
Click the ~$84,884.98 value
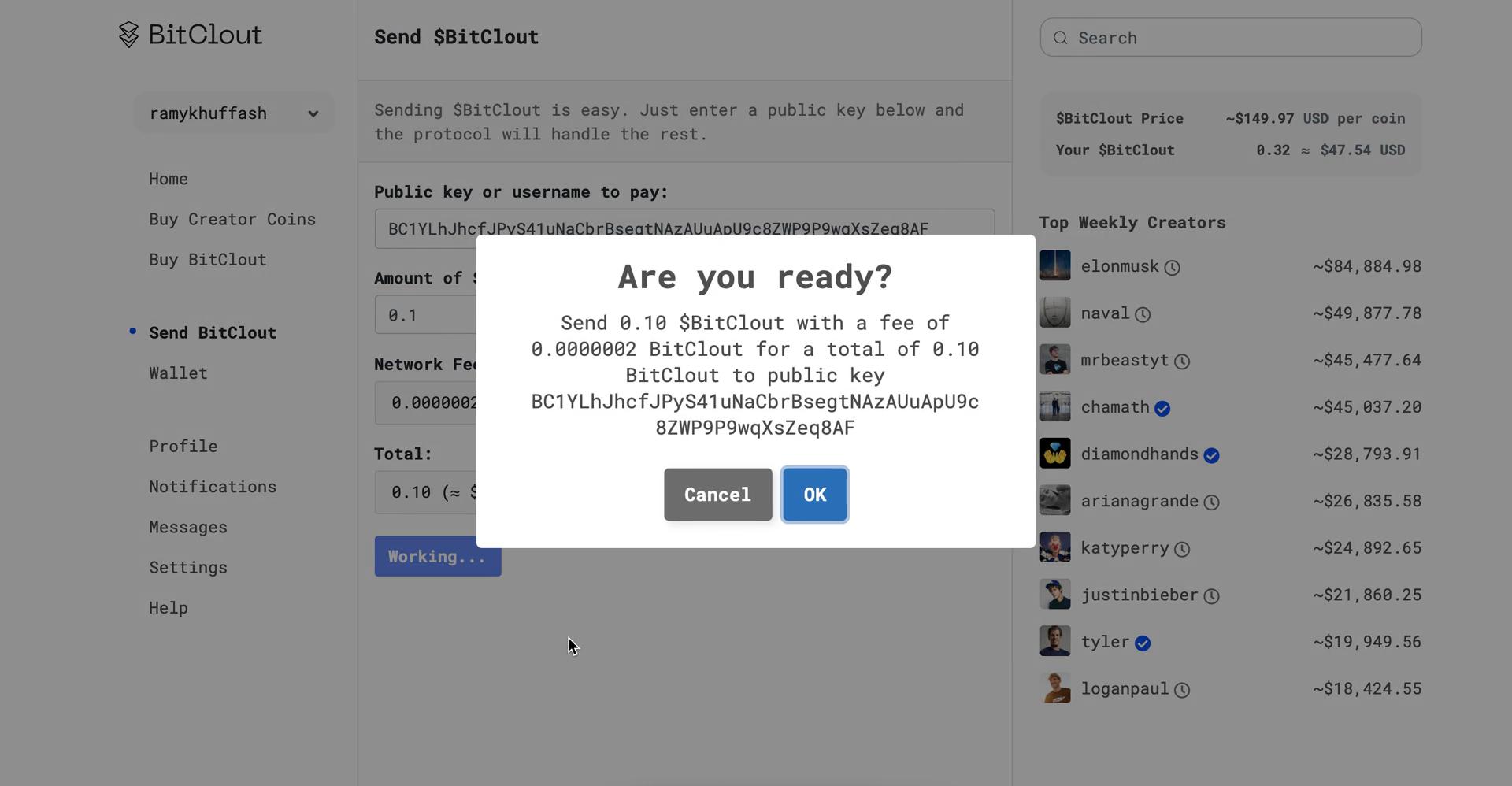click(x=1367, y=266)
